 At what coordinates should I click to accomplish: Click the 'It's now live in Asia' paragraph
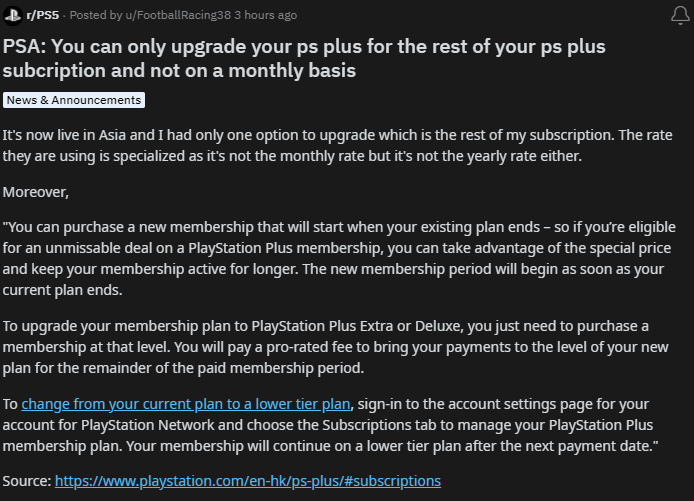(x=337, y=146)
